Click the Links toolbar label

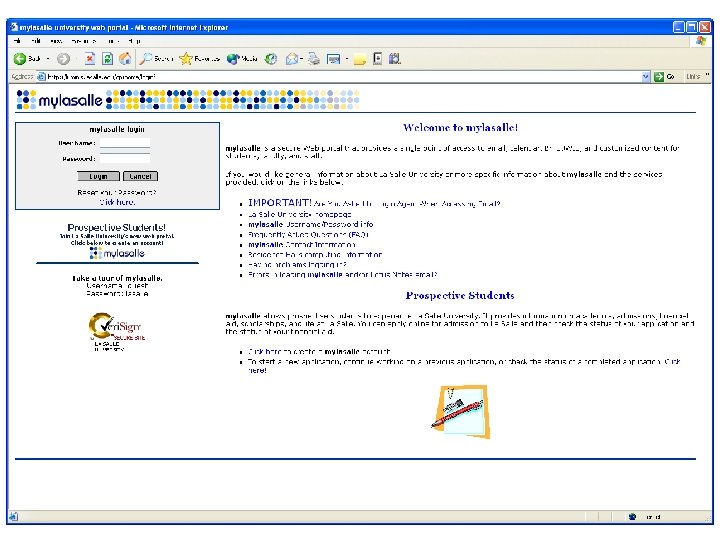[693, 77]
